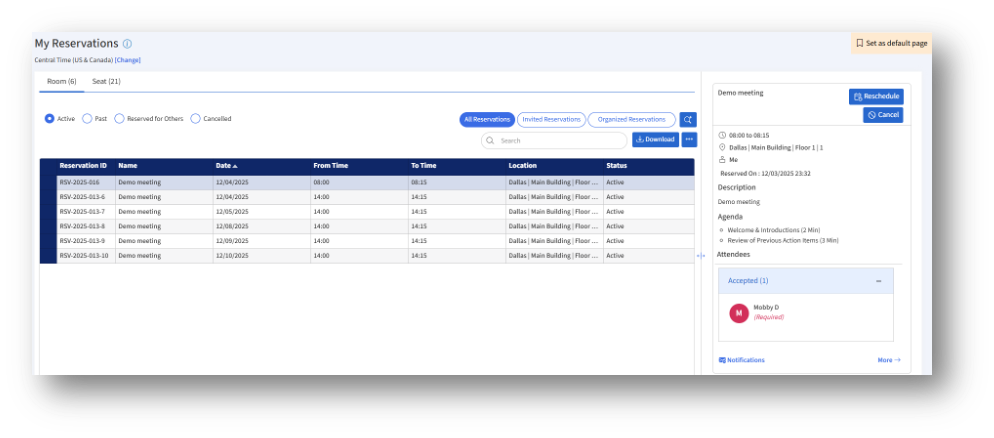Viewport: 994px width, 438px height.
Task: Expand details with the More arrow link
Action: 888,360
